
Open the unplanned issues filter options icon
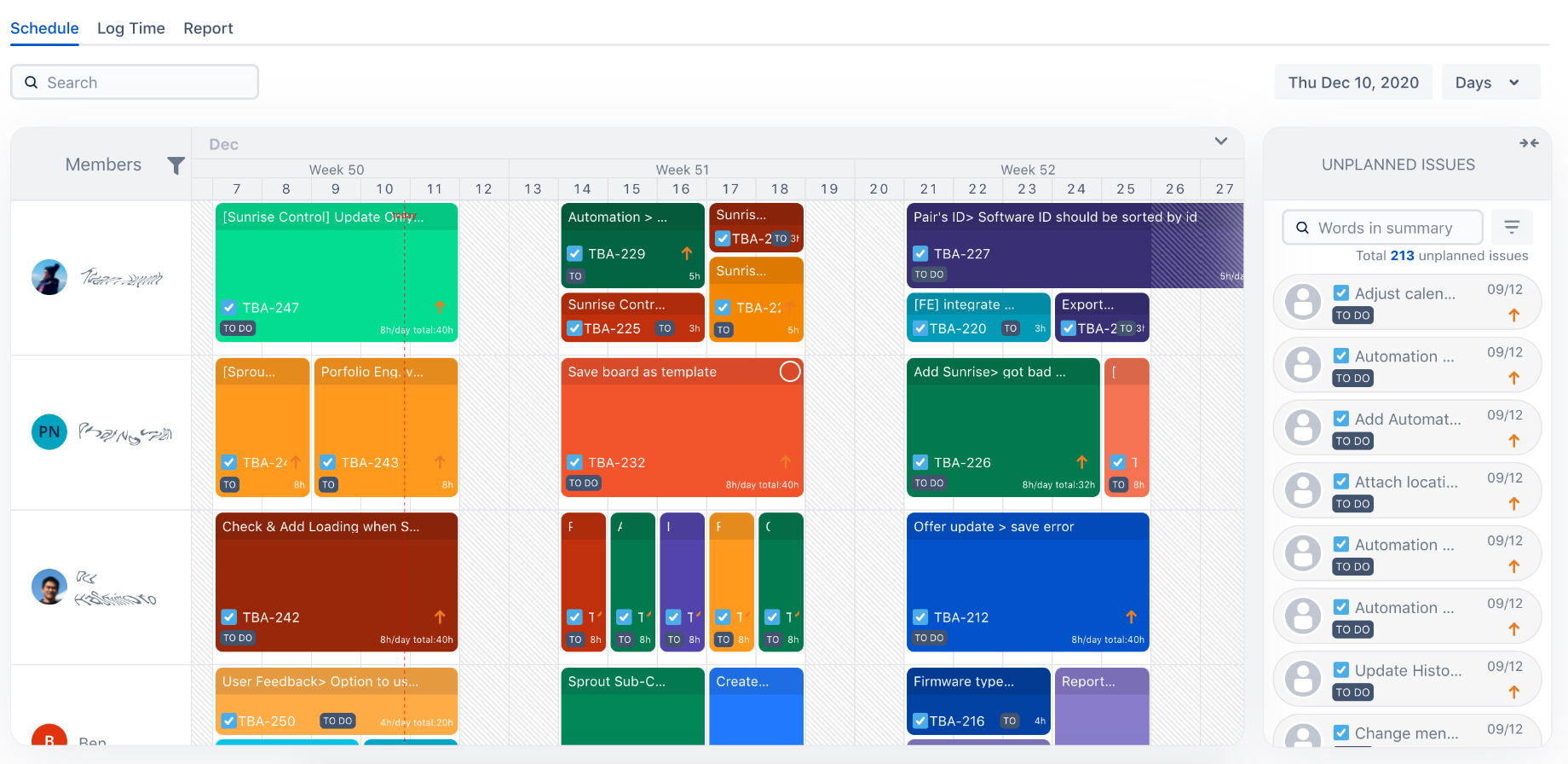point(1512,227)
